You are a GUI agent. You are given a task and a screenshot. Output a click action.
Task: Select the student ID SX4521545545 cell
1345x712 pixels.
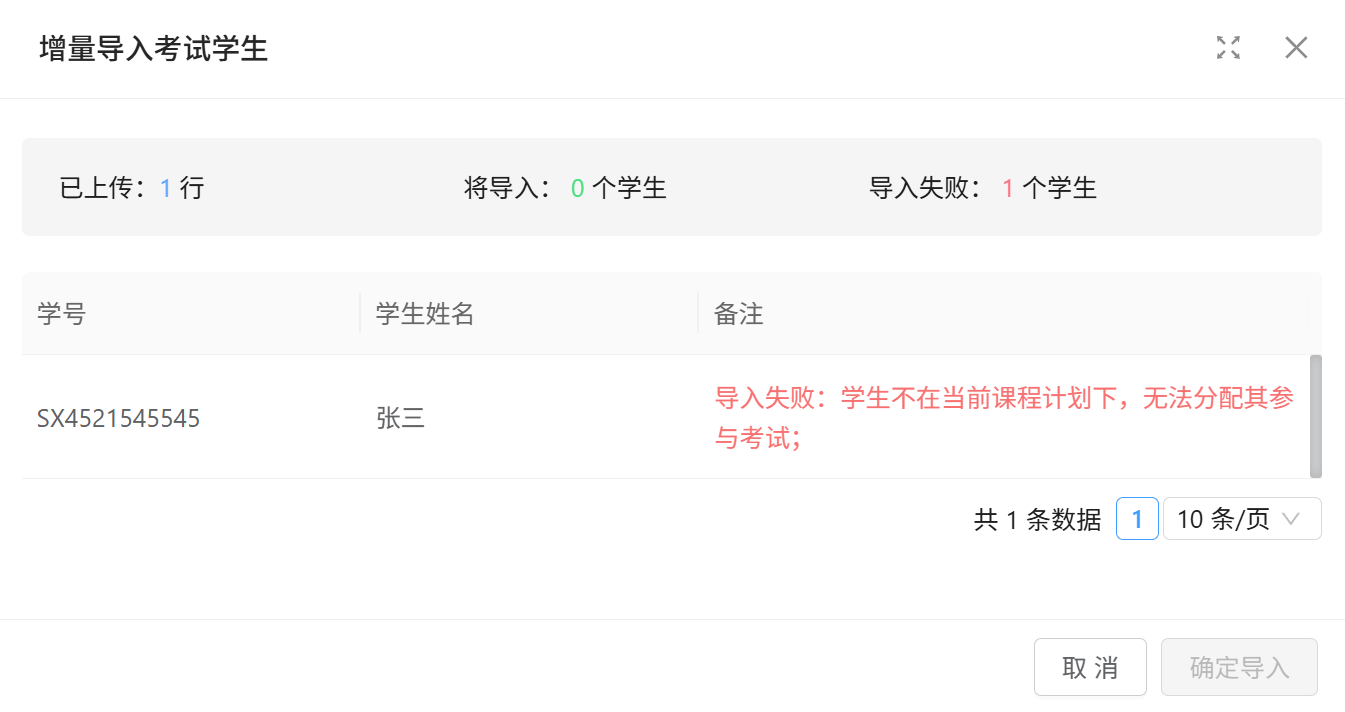[119, 418]
